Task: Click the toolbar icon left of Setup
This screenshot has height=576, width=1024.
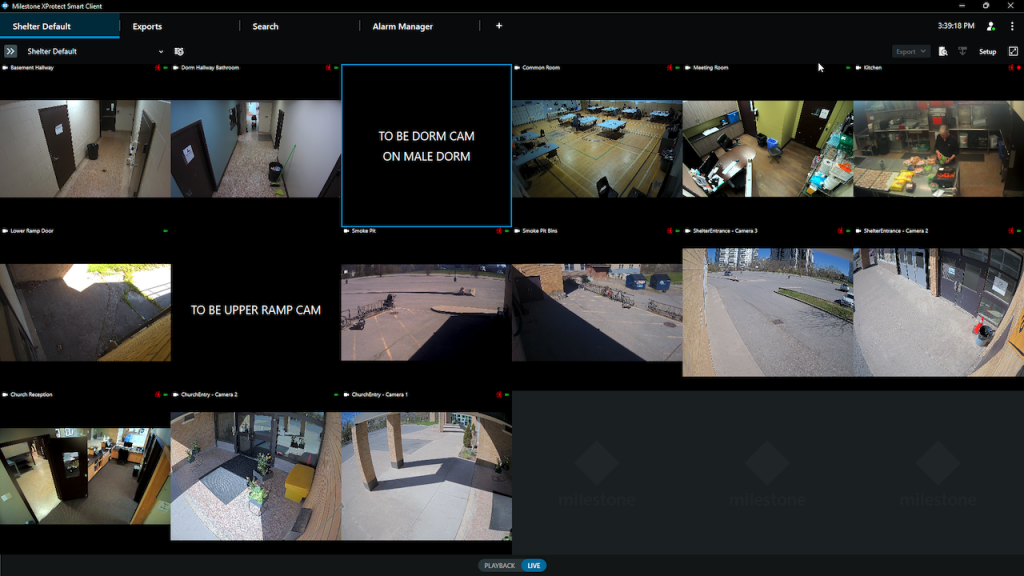Action: coord(962,51)
